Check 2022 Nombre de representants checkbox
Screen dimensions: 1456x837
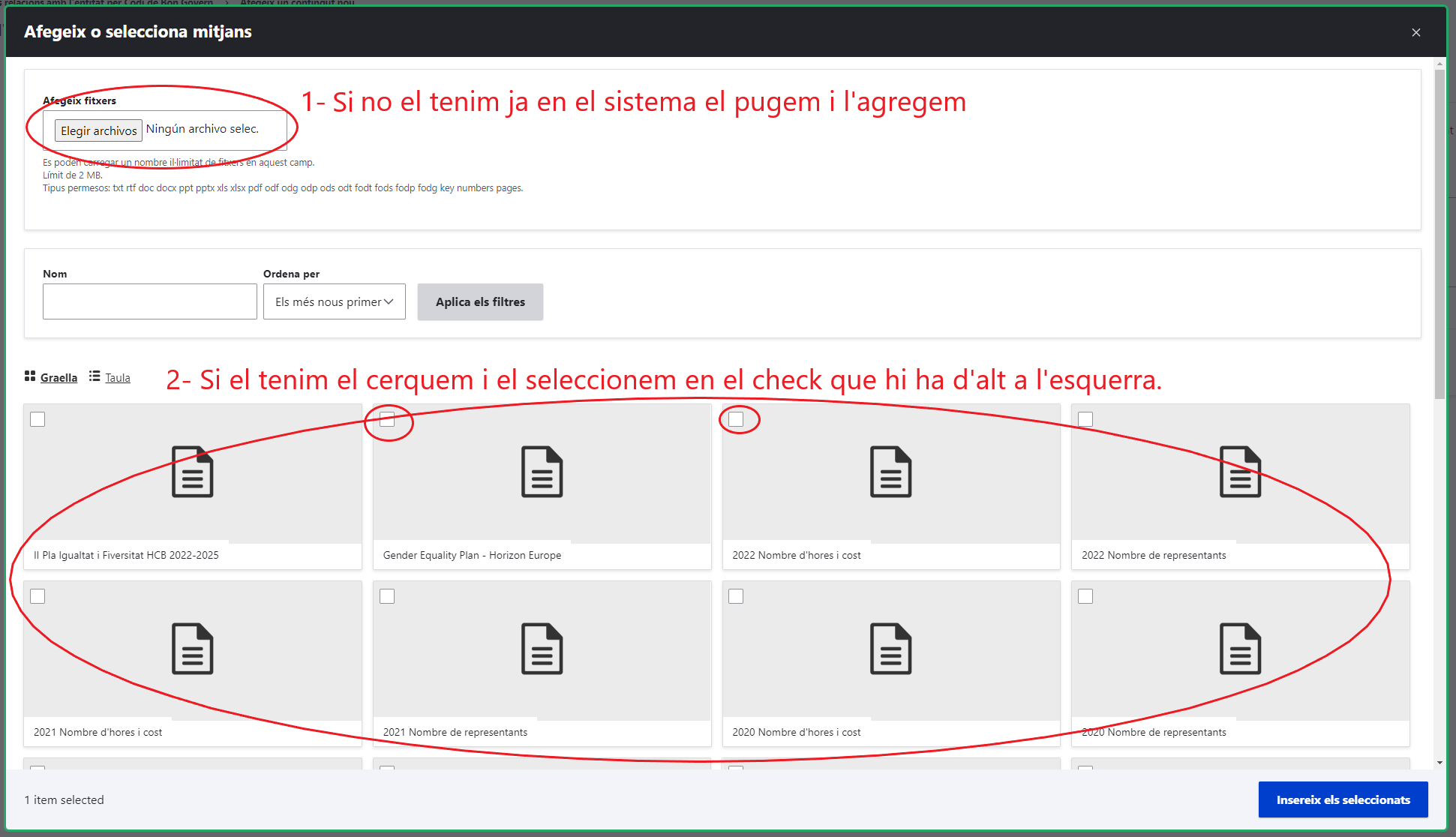pyautogui.click(x=1085, y=419)
